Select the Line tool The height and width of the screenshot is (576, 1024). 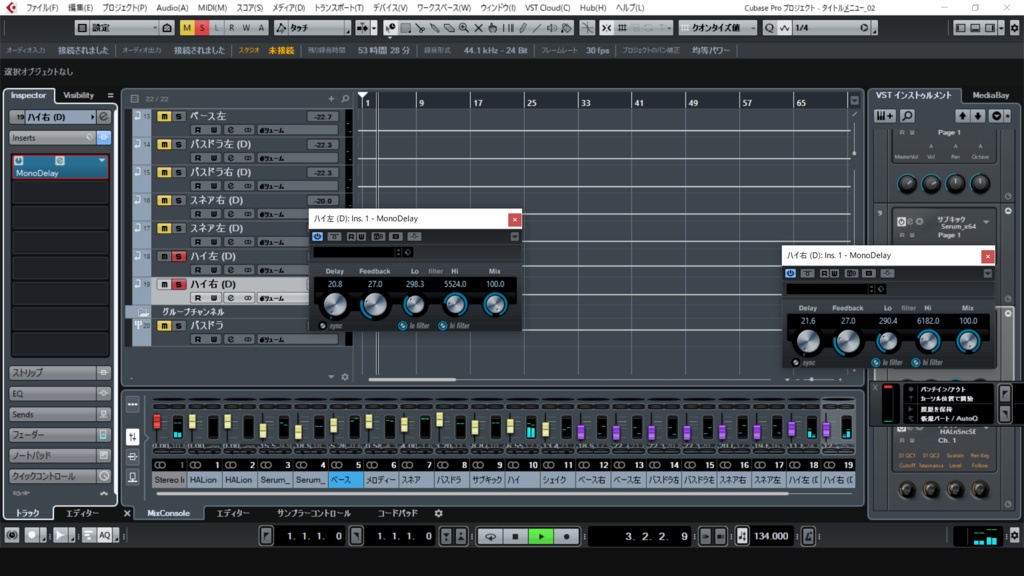(537, 28)
